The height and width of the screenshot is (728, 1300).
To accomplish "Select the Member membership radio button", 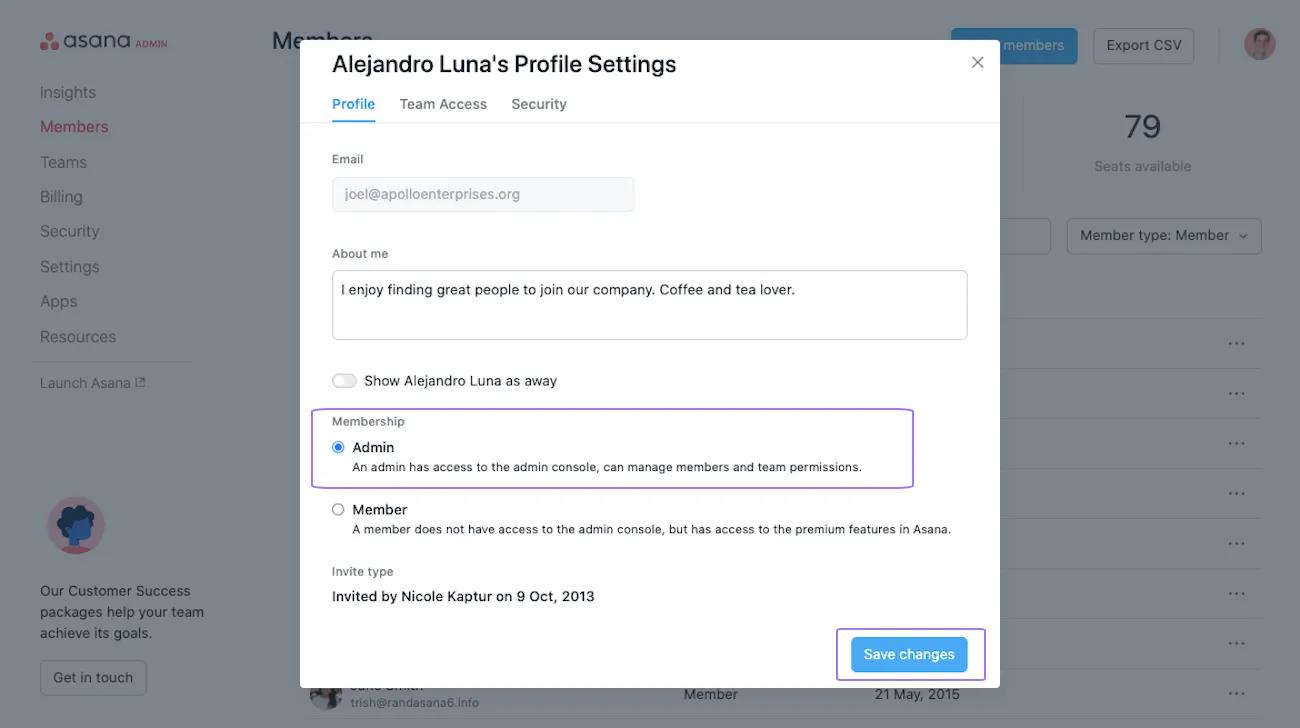I will pyautogui.click(x=338, y=508).
